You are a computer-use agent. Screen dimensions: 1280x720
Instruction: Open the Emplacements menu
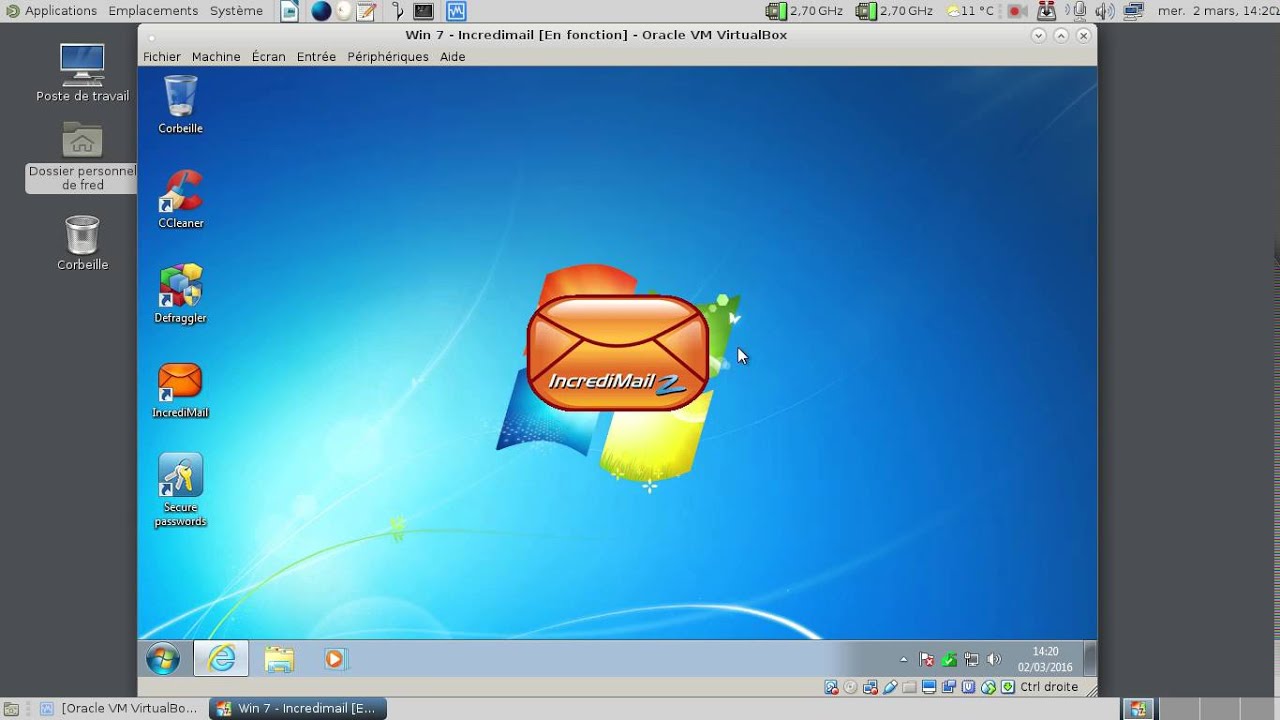point(153,11)
